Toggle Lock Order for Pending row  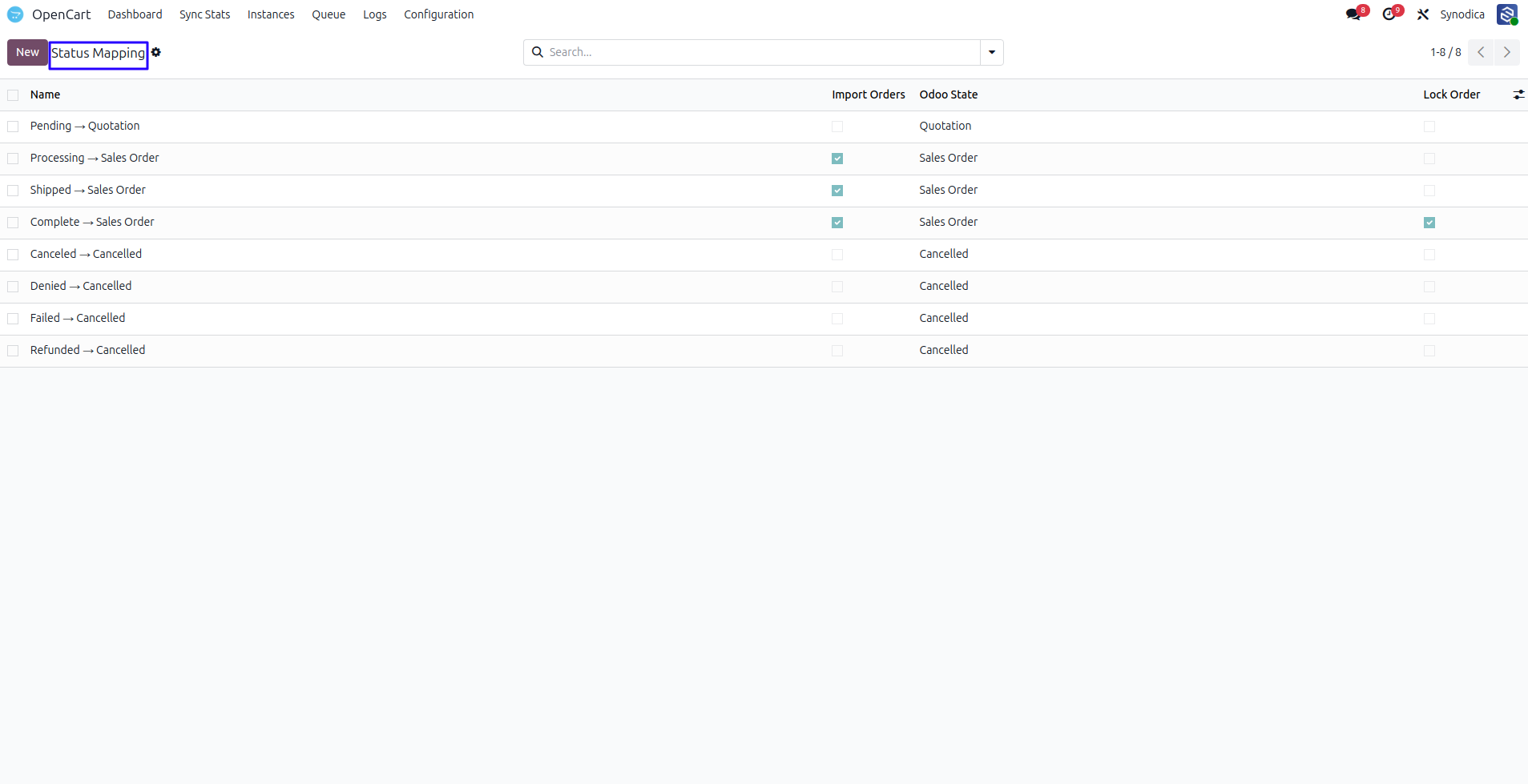coord(1429,127)
